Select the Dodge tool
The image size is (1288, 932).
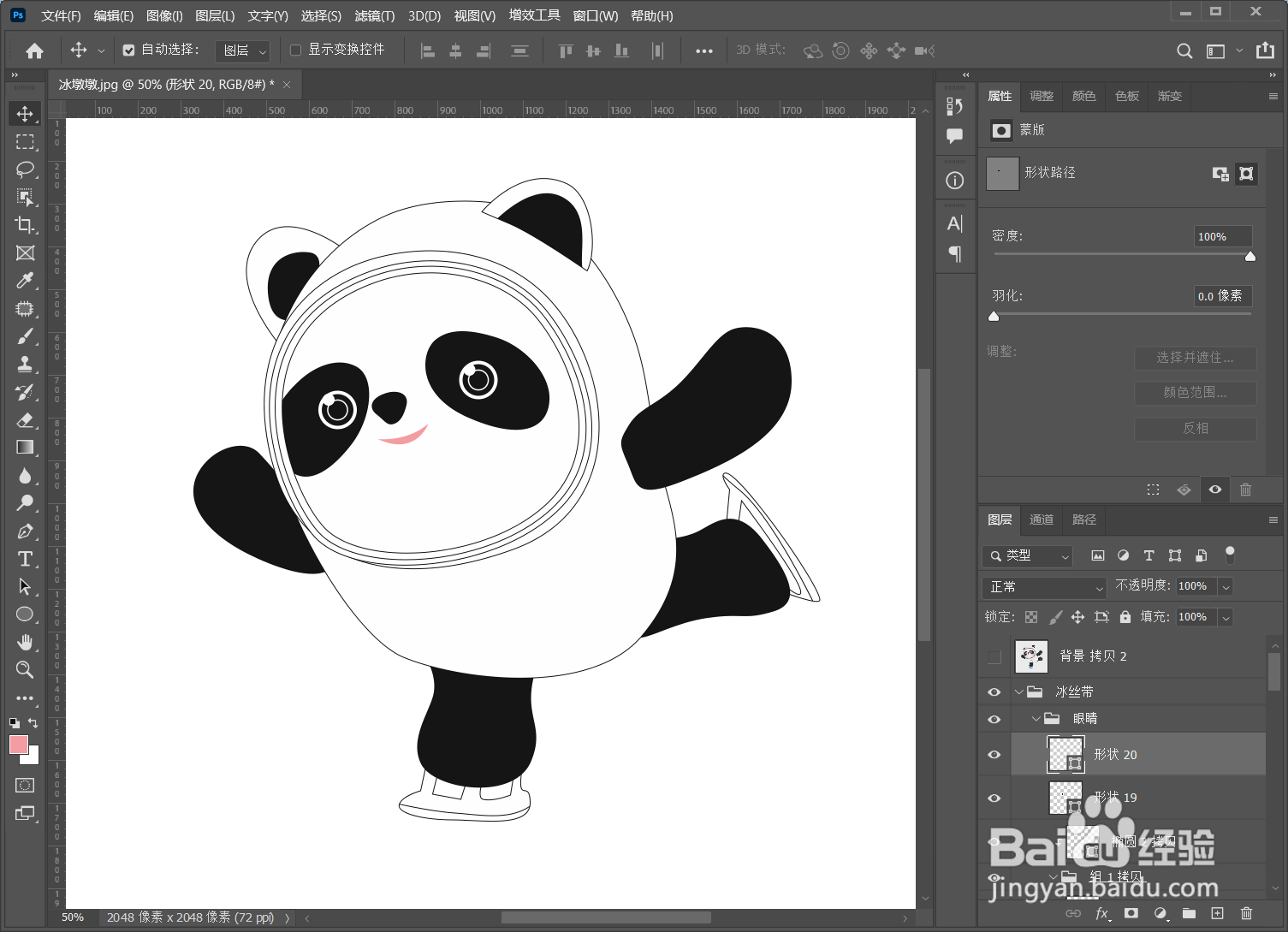[25, 502]
